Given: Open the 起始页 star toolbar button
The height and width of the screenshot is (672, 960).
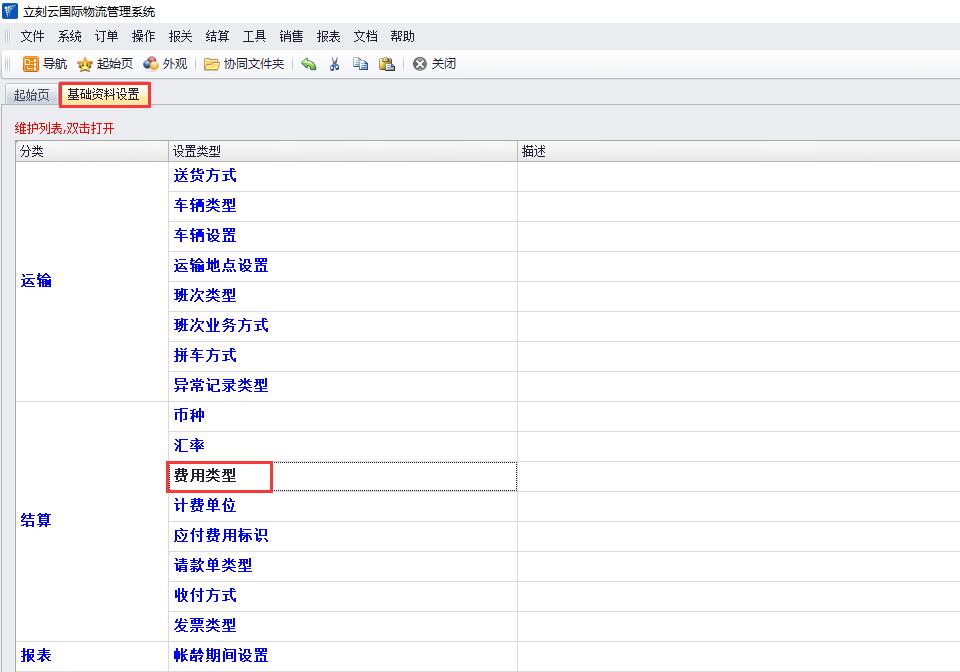Looking at the screenshot, I should tap(86, 64).
